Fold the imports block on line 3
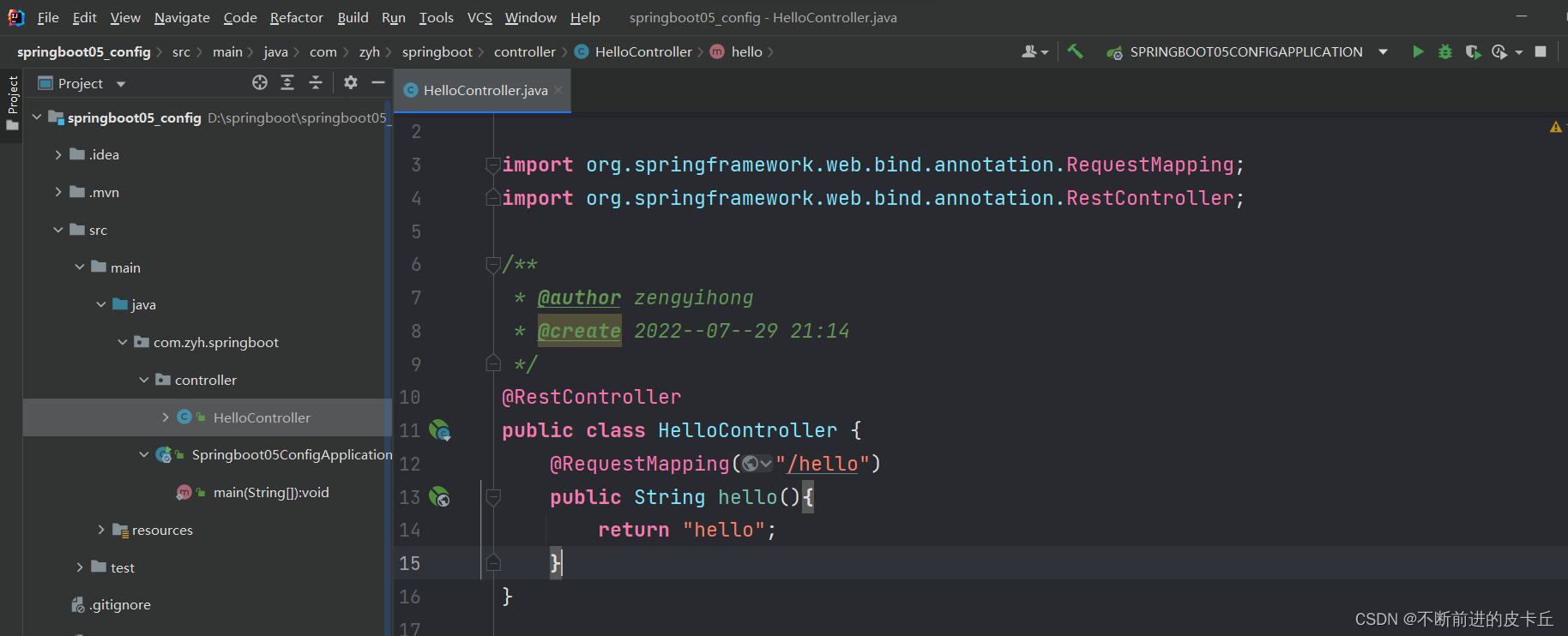Screen dimensions: 1568x636 coord(493,165)
